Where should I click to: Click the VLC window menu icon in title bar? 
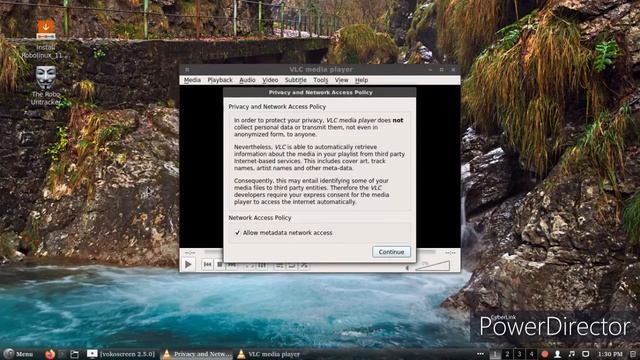[187, 70]
